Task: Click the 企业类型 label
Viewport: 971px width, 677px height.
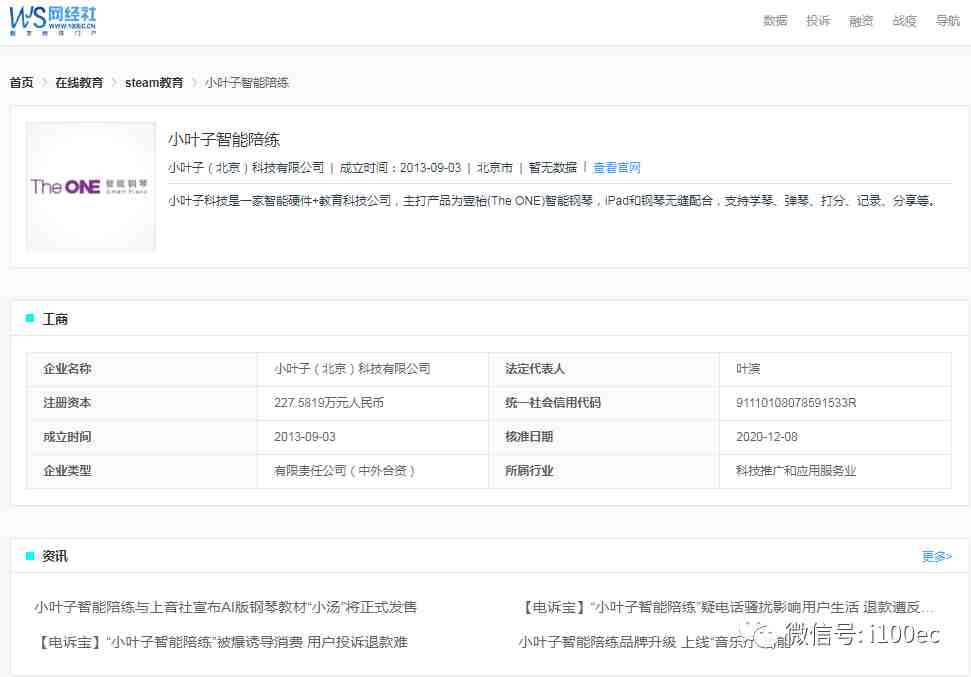Action: [67, 471]
